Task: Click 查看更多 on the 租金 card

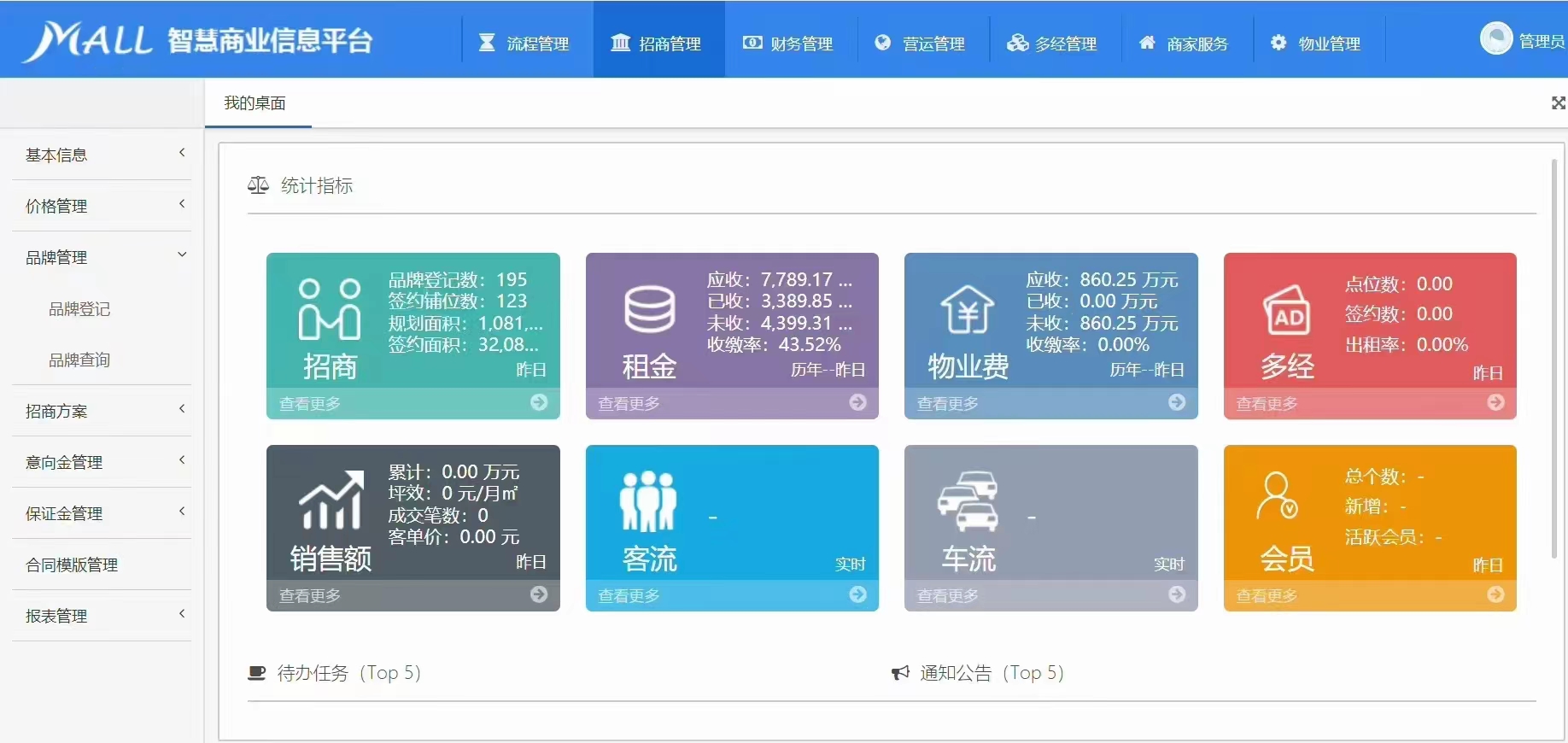Action: point(629,403)
